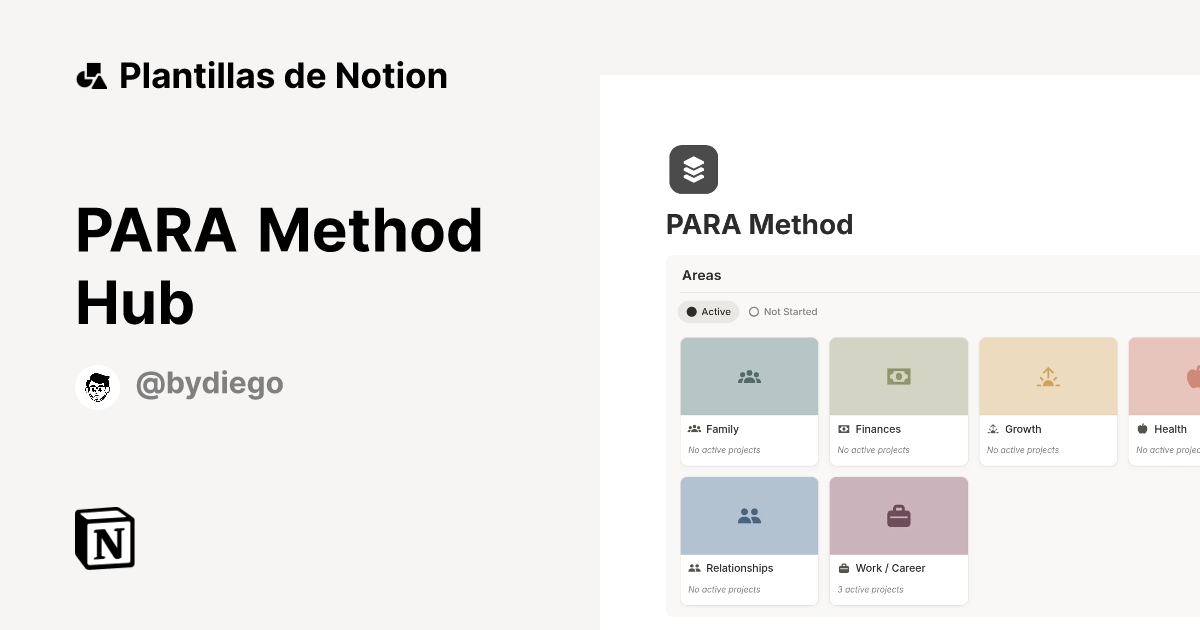
Task: Click the Plantillas de Notion logo mark
Action: coord(91,75)
